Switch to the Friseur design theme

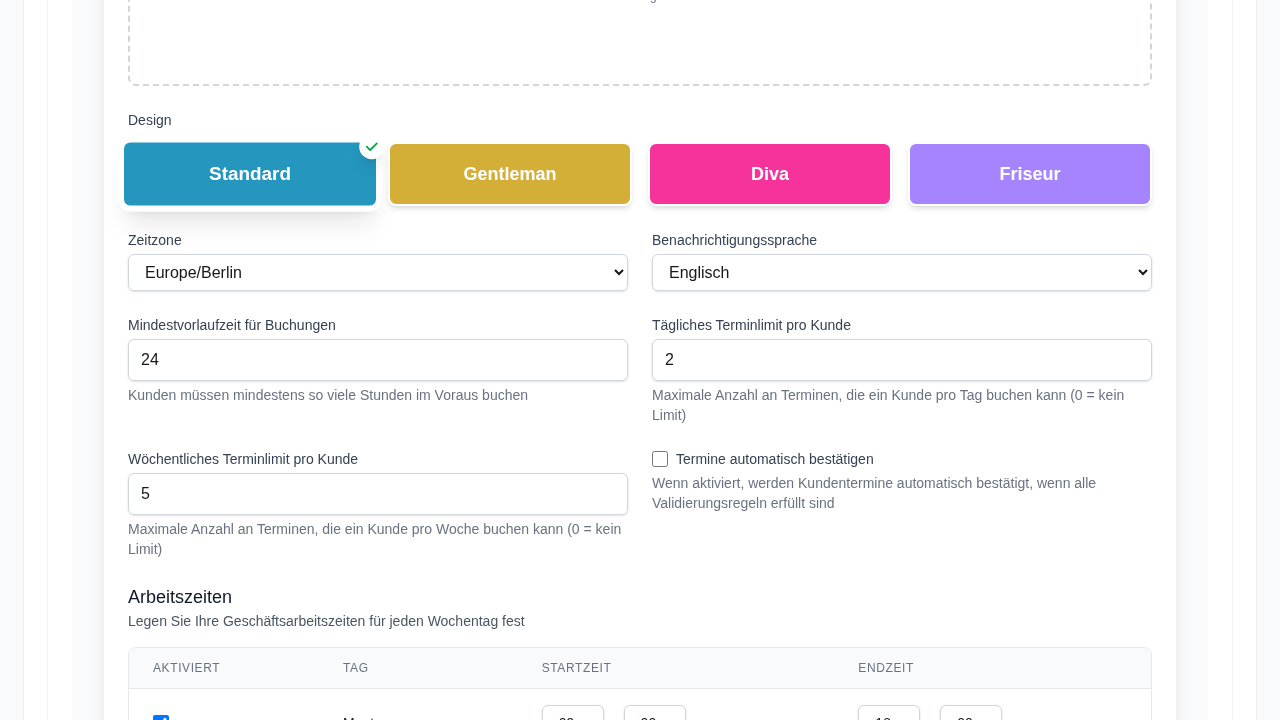pos(1030,174)
